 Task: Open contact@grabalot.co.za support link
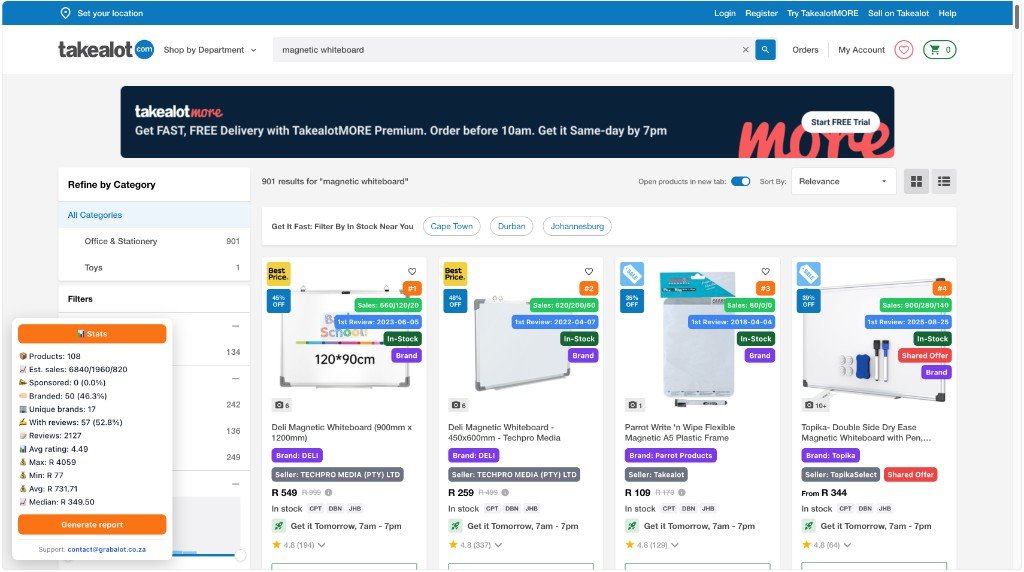[x=106, y=550]
